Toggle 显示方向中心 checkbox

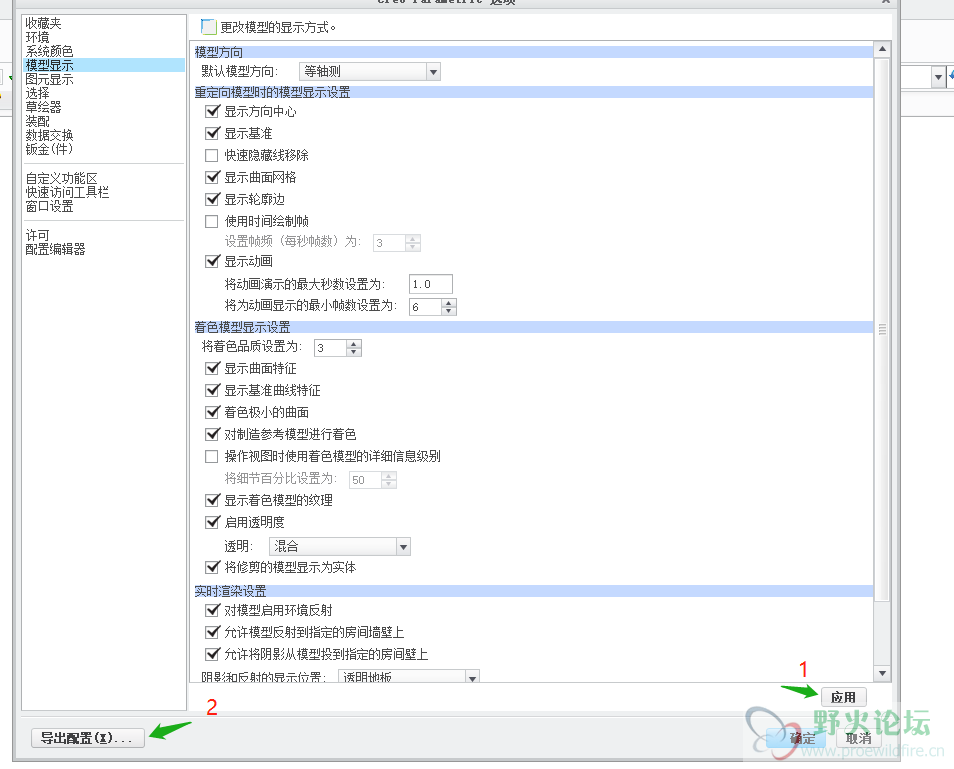coord(212,111)
